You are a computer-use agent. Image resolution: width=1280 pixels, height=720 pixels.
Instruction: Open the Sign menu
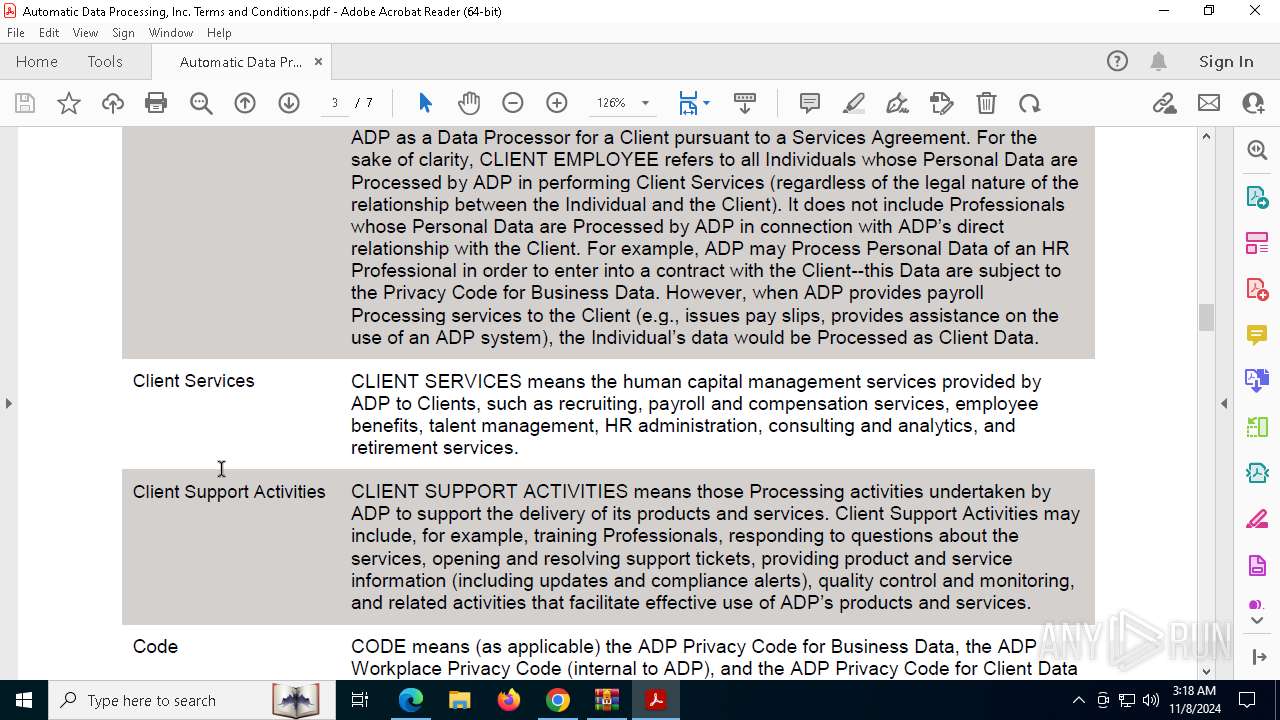coord(124,33)
